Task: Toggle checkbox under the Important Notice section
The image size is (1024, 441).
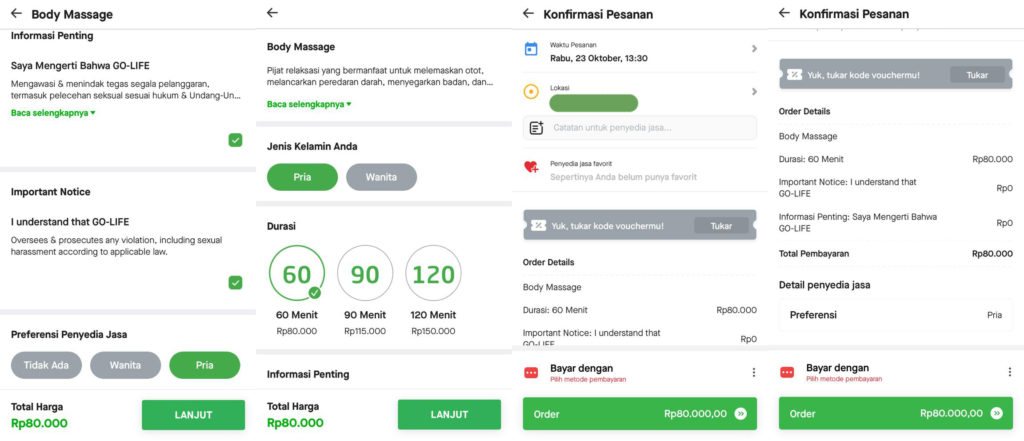Action: click(235, 282)
